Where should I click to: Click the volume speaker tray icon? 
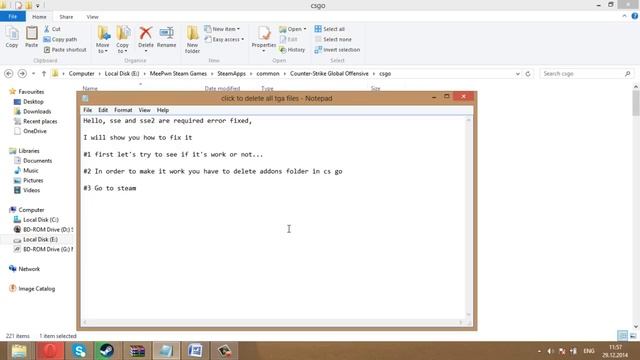[550, 351]
